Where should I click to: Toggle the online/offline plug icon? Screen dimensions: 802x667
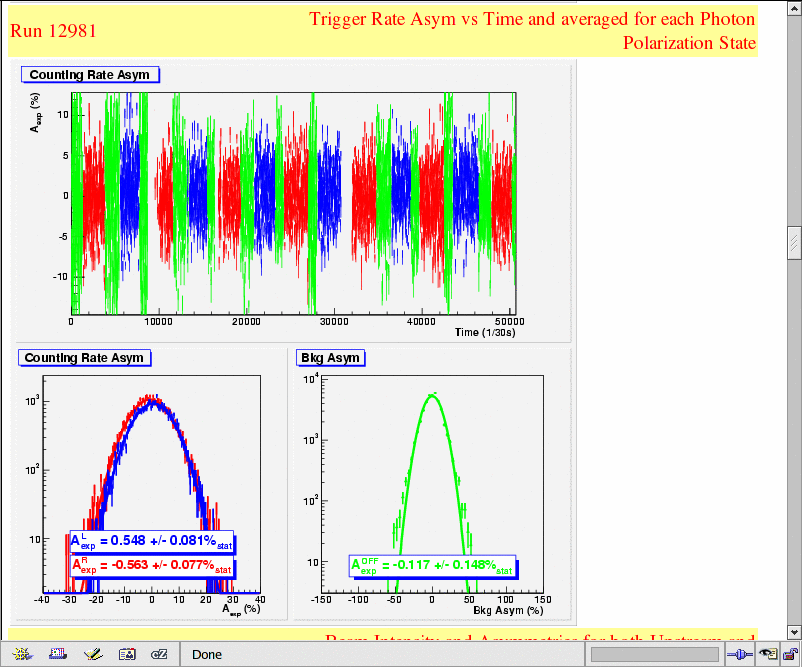[x=740, y=654]
